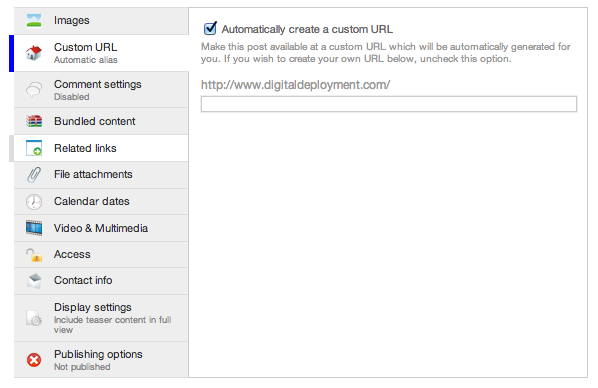
Task: Open the File attachments section
Action: (x=101, y=175)
